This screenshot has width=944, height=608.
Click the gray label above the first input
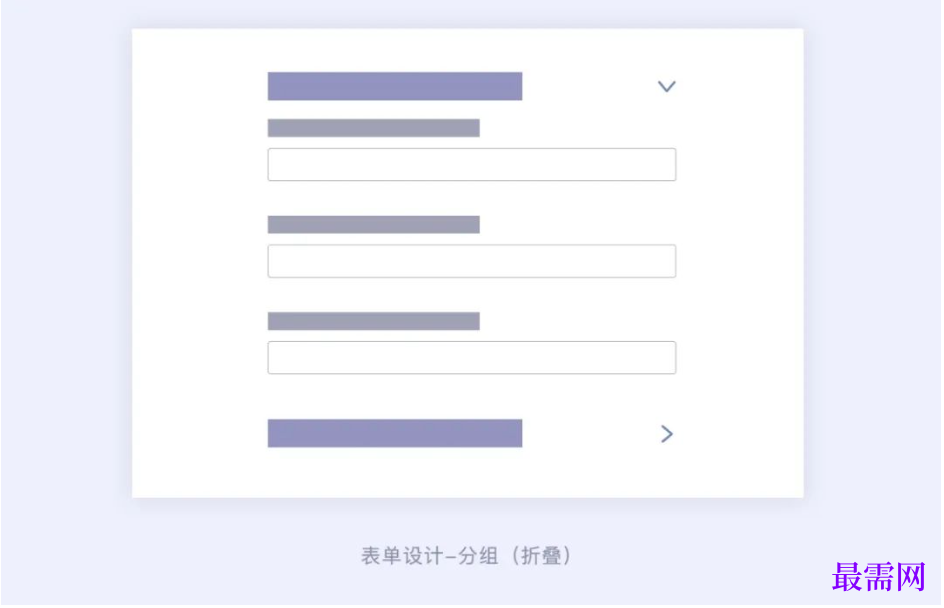(373, 128)
